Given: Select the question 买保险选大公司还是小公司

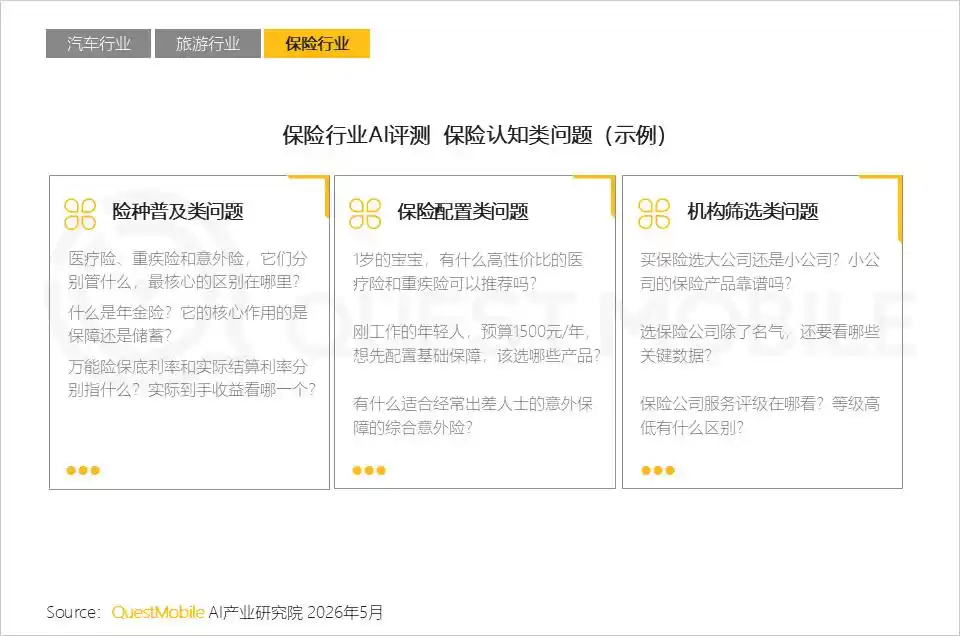Looking at the screenshot, I should coord(760,271).
